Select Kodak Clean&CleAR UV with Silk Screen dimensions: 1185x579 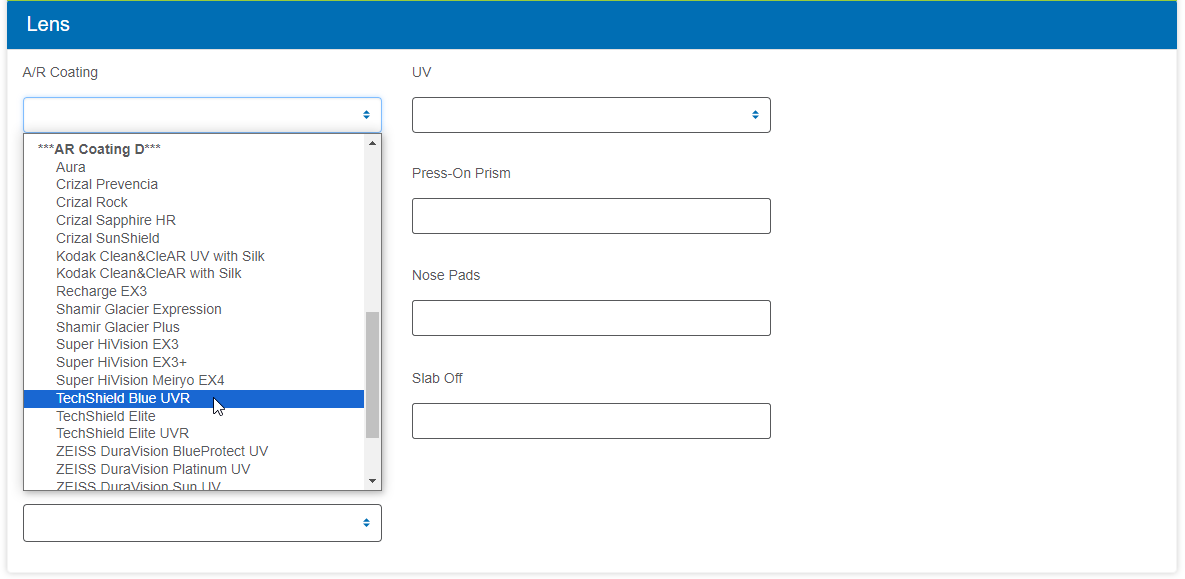[193, 256]
